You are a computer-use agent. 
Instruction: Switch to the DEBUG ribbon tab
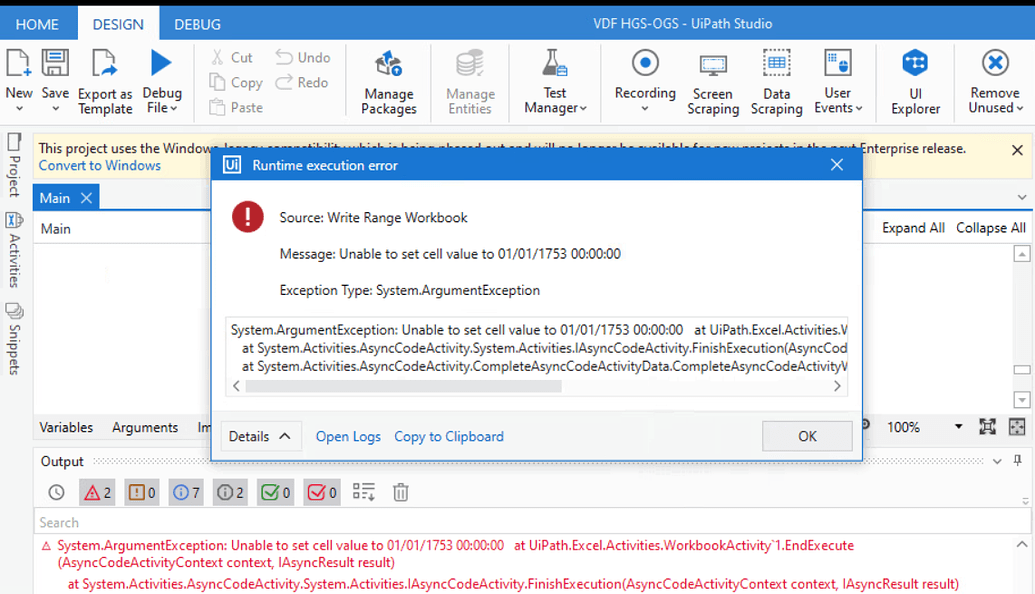tap(196, 23)
